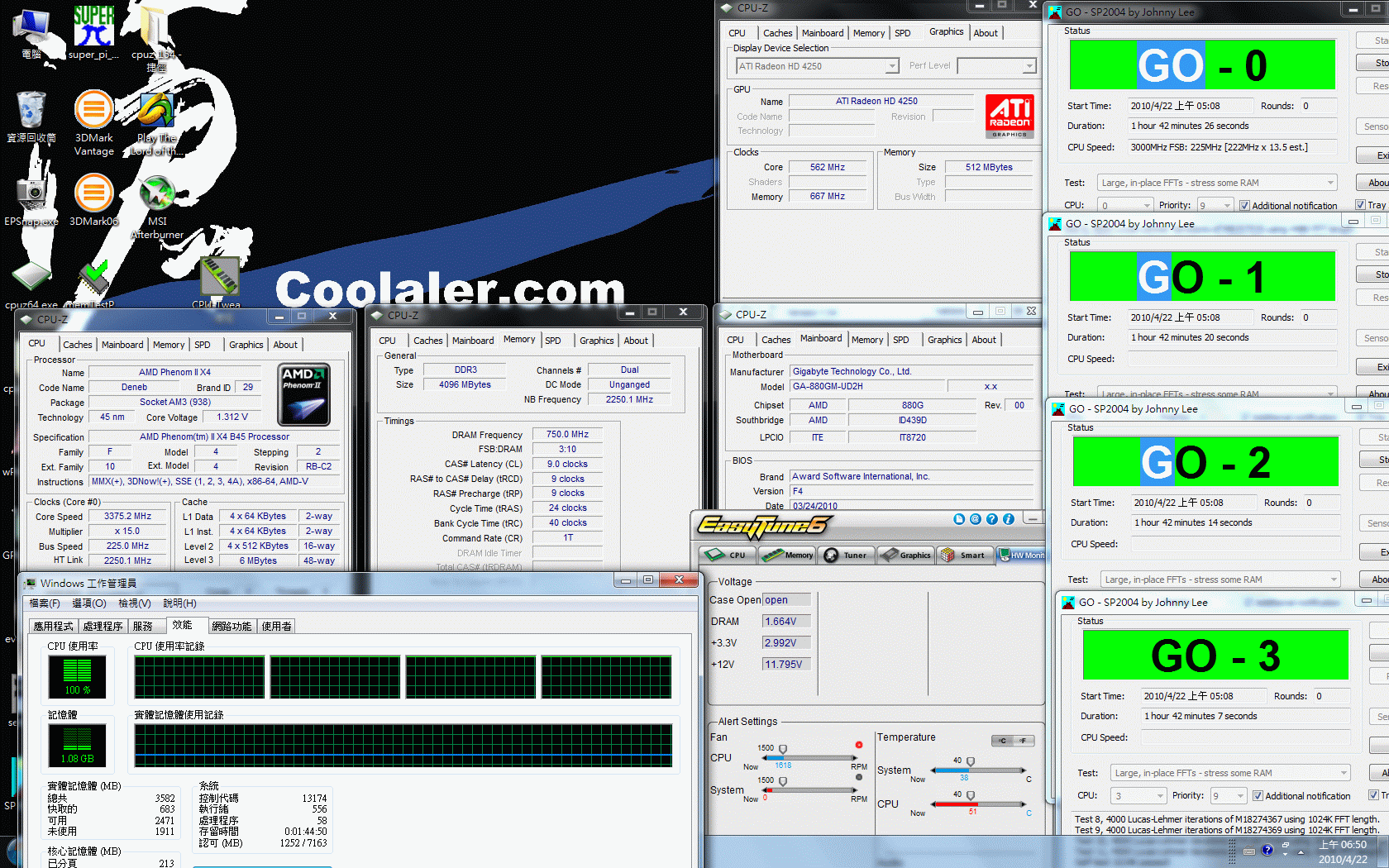Toggle Additional notification in the GO - 3 window
Image resolution: width=1389 pixels, height=868 pixels.
1301,796
